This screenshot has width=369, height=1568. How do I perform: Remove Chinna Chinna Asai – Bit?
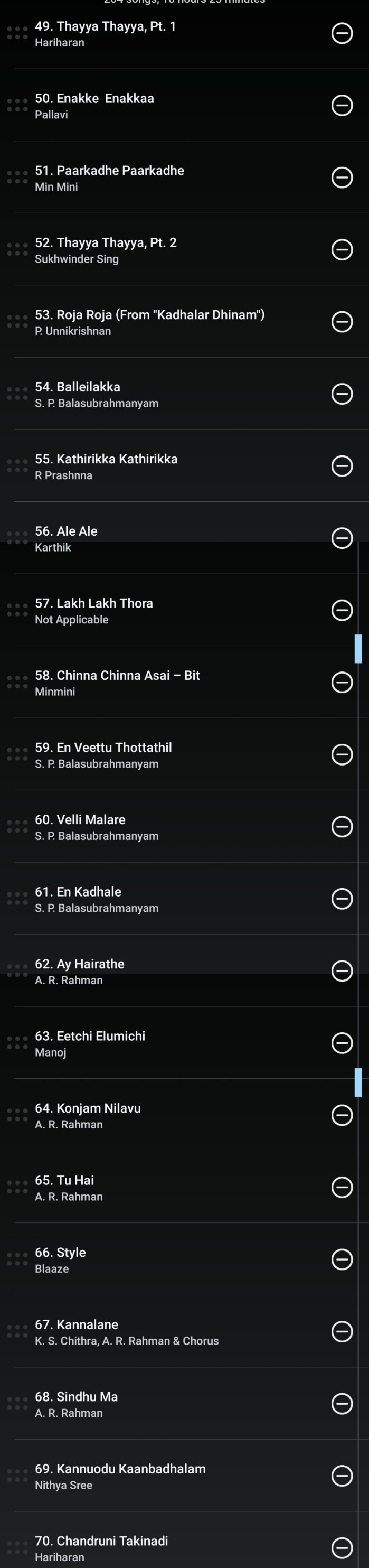(342, 683)
